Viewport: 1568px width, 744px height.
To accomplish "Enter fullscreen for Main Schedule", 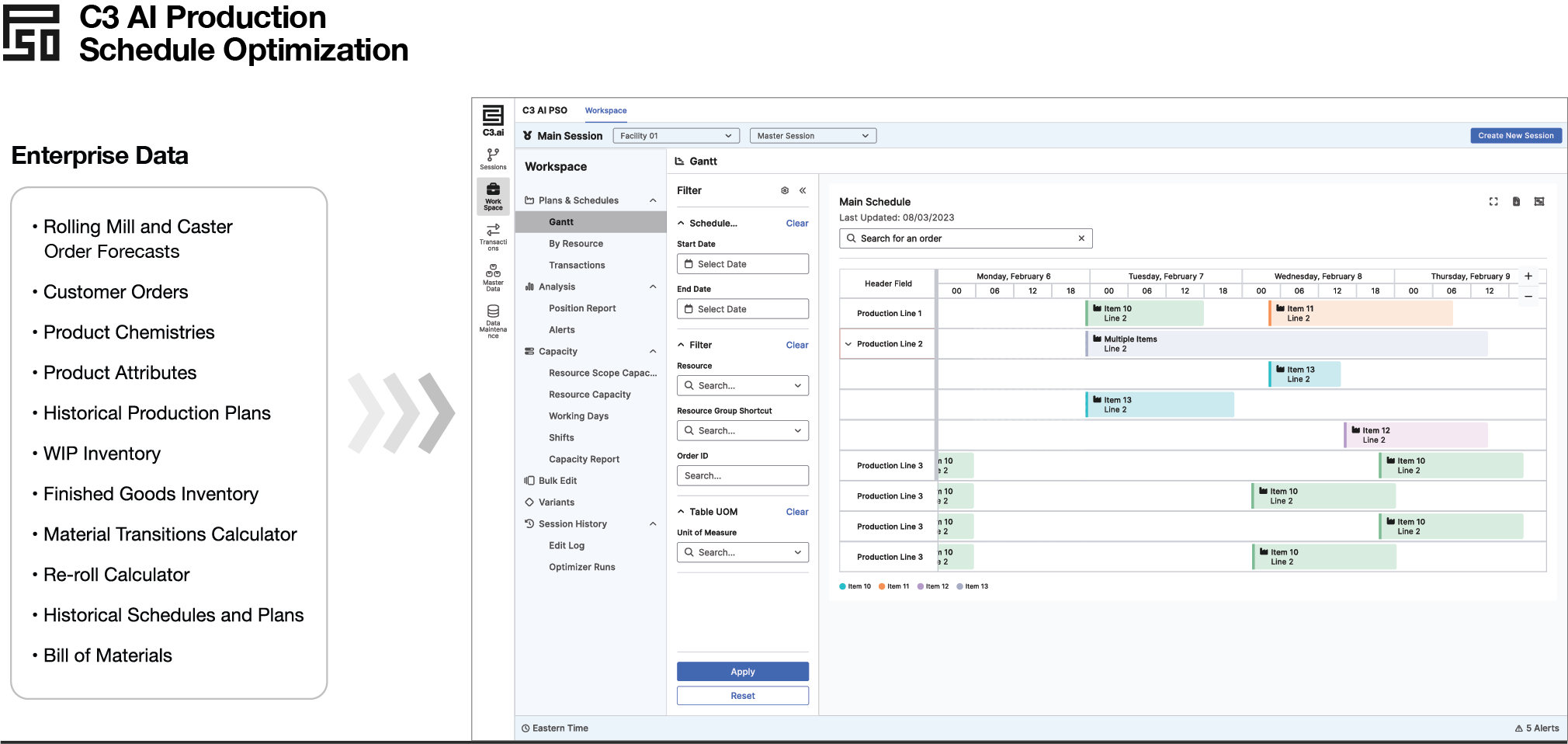I will click(1493, 202).
